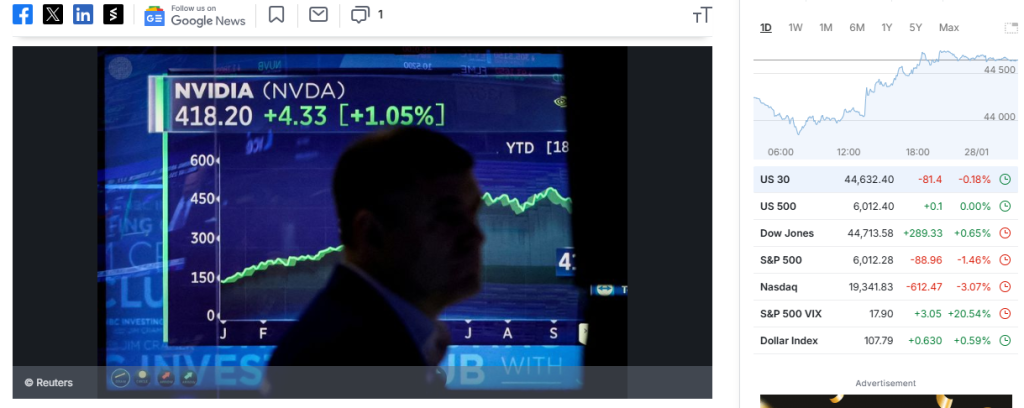Click the black S share icon
This screenshot has width=1024, height=408.
[113, 14]
